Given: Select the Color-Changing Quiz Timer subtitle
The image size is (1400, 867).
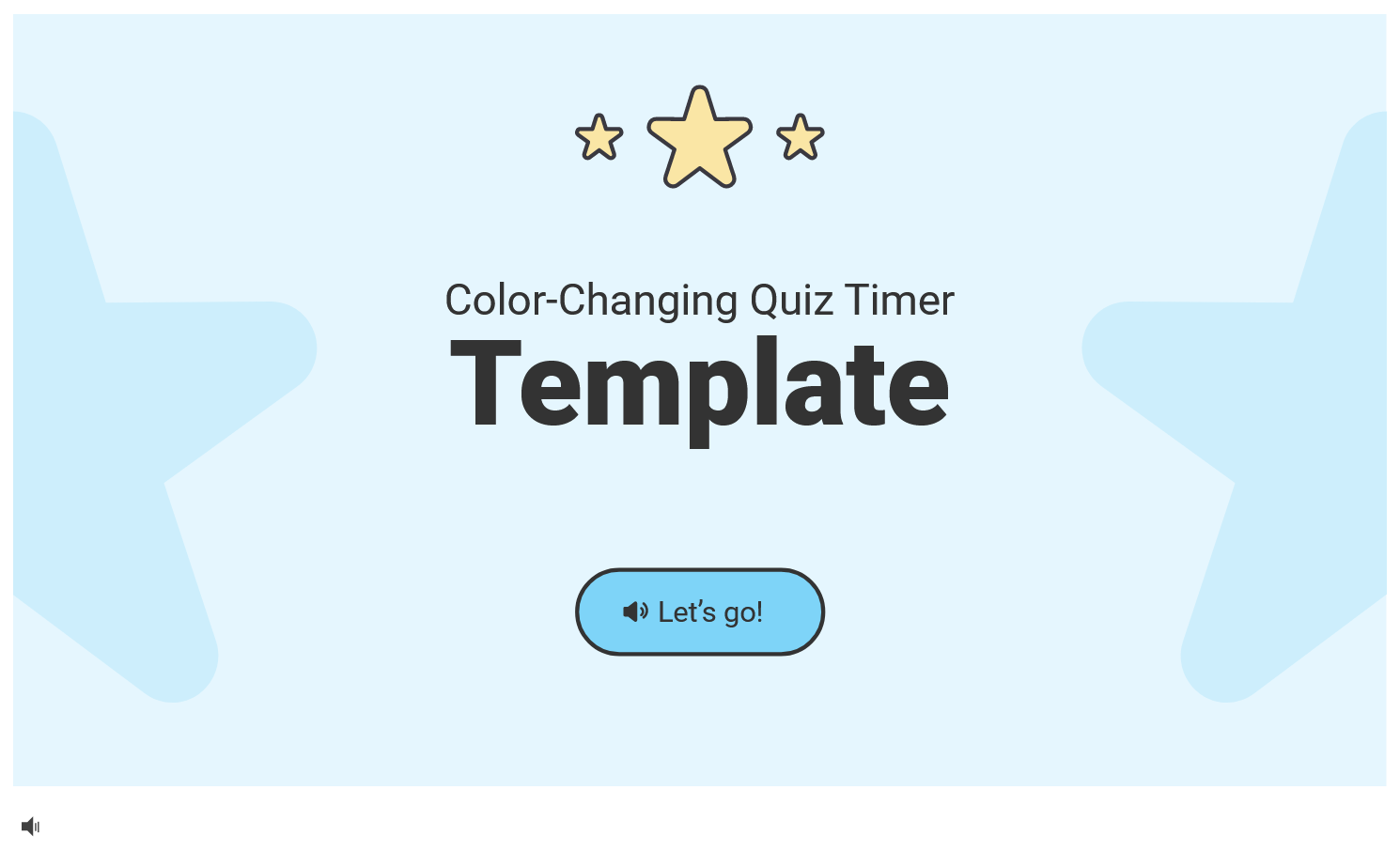Looking at the screenshot, I should tap(700, 301).
